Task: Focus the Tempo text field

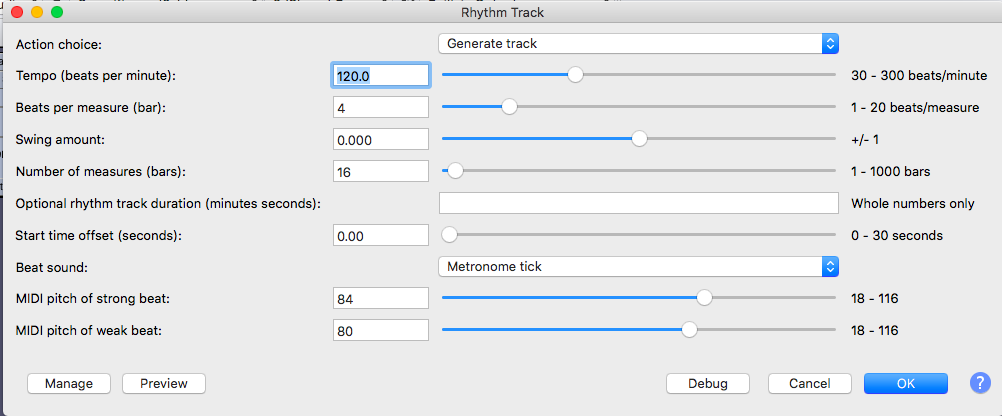Action: pos(381,75)
